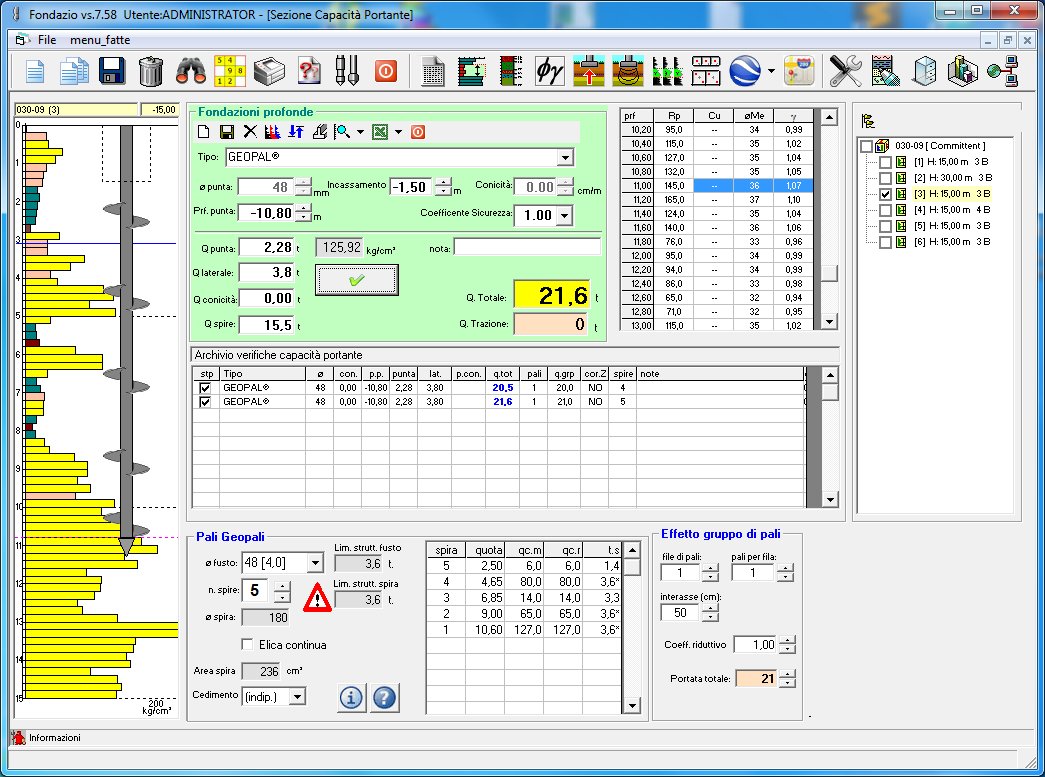Click the yellow number grid icon
This screenshot has width=1045, height=777.
pos(229,71)
